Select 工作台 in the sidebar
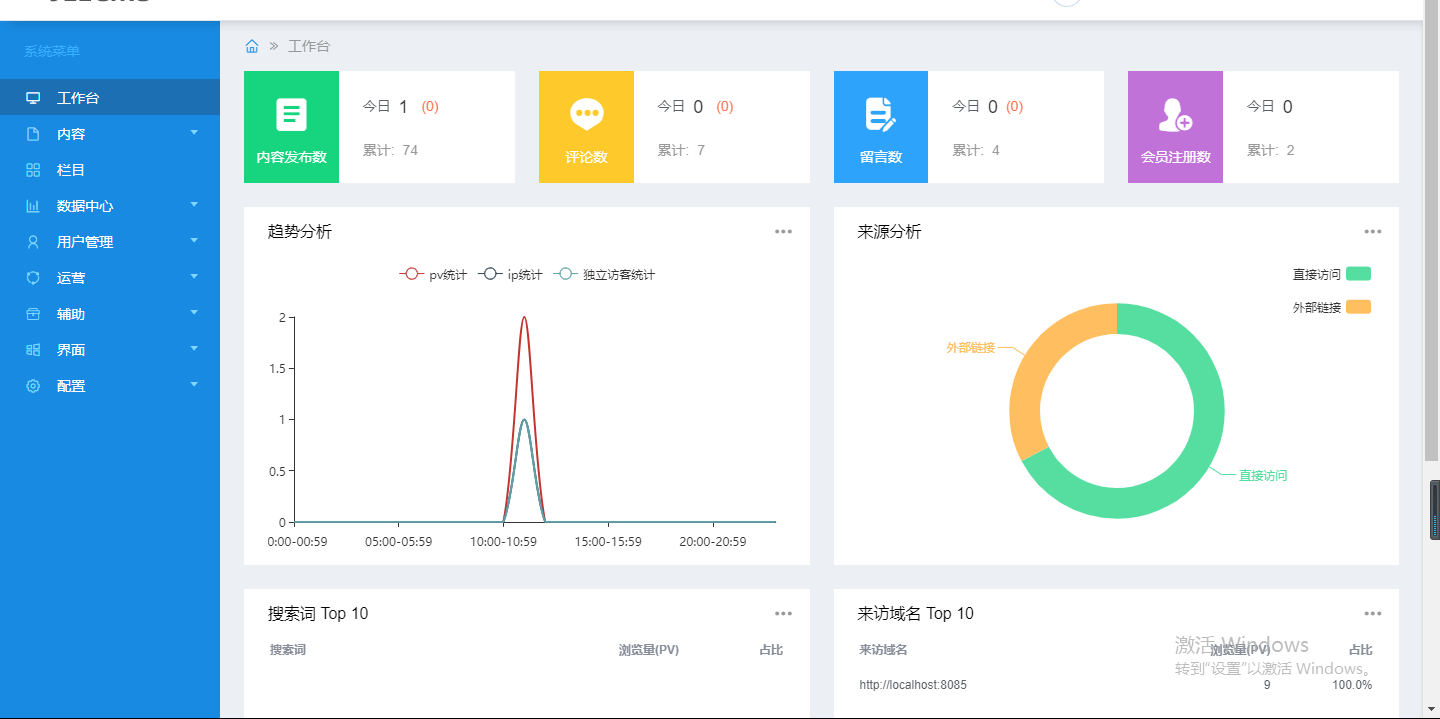This screenshot has width=1440, height=719. (110, 98)
